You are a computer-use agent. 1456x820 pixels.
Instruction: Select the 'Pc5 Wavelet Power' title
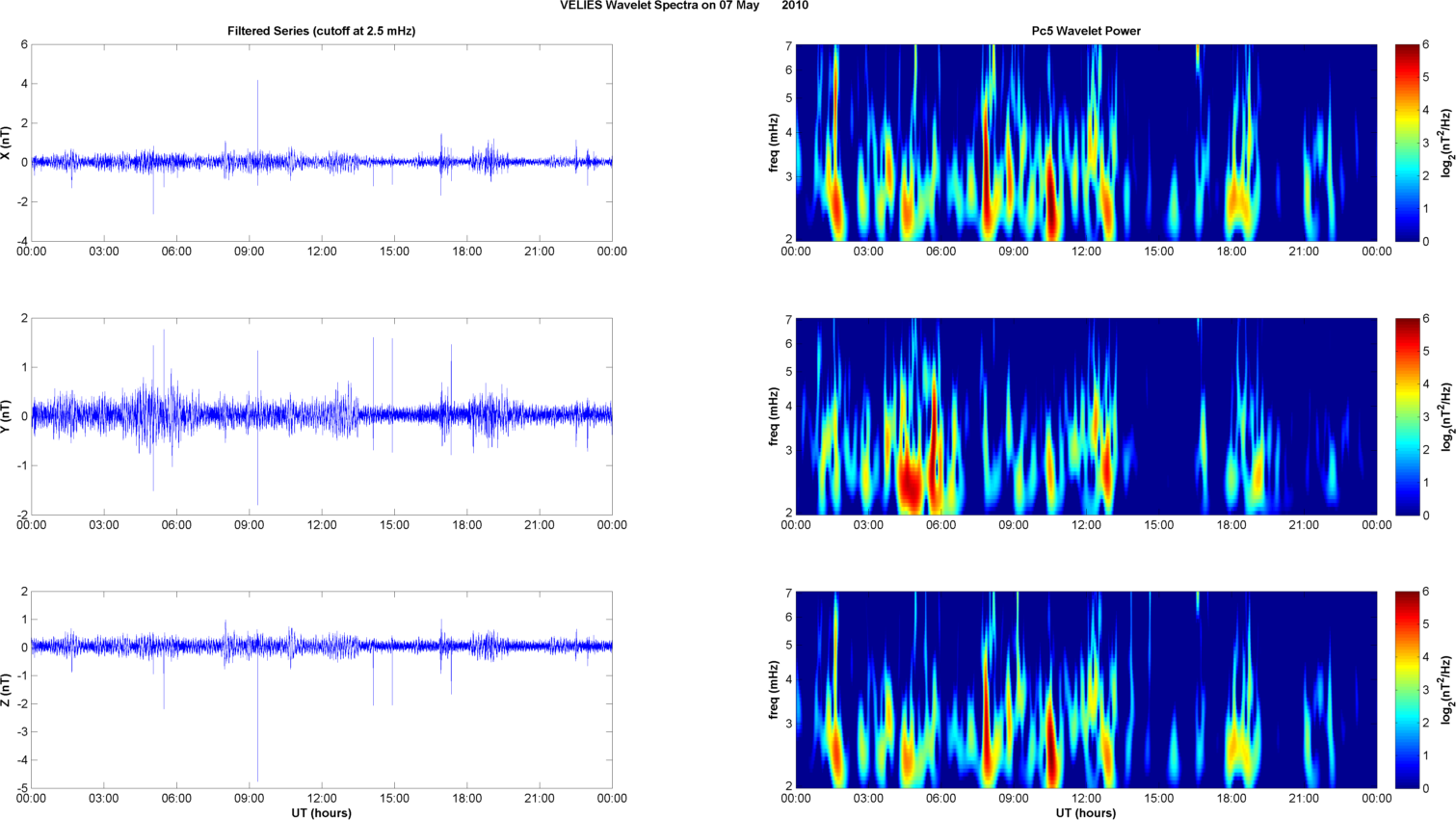pos(1086,31)
